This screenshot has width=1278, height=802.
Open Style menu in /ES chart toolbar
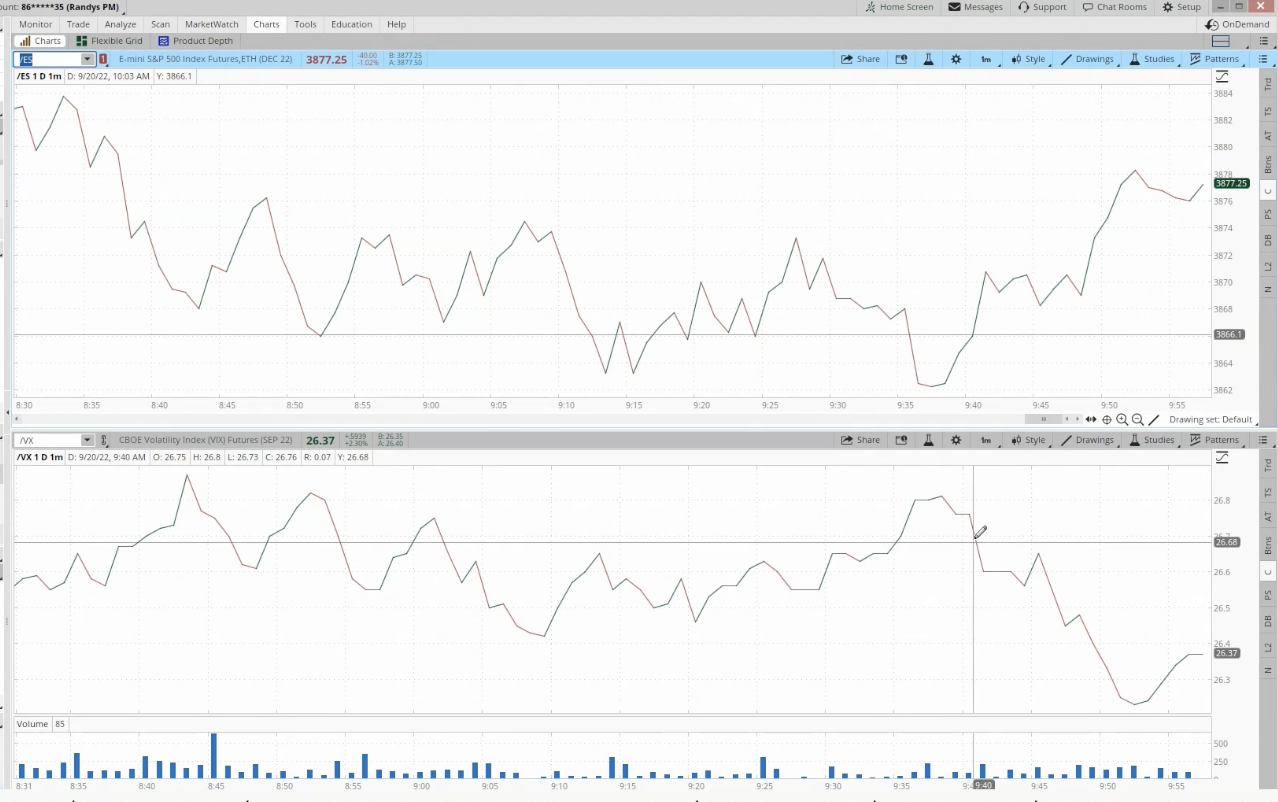[1028, 59]
